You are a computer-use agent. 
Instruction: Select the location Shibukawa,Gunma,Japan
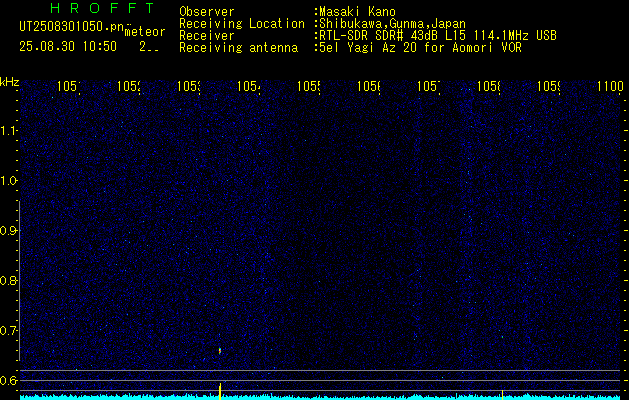pyautogui.click(x=392, y=24)
